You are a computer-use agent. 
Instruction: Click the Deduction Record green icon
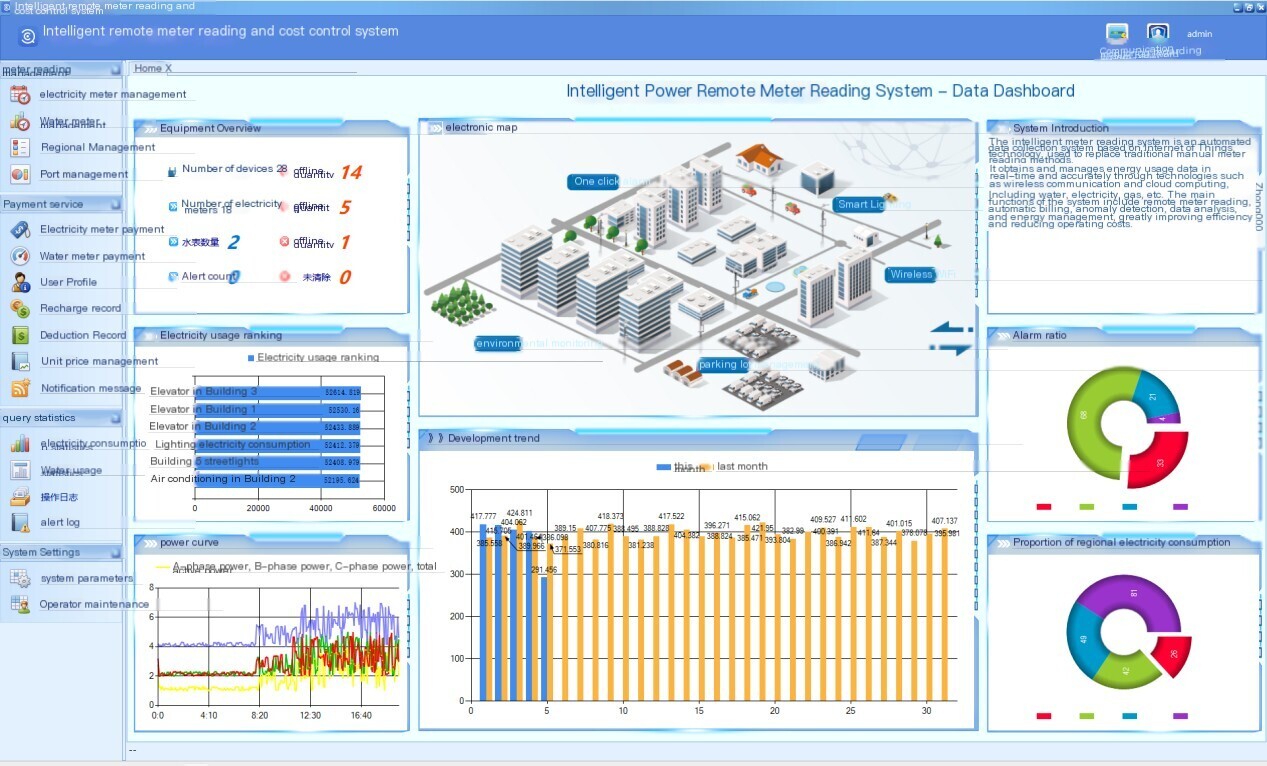[x=20, y=335]
